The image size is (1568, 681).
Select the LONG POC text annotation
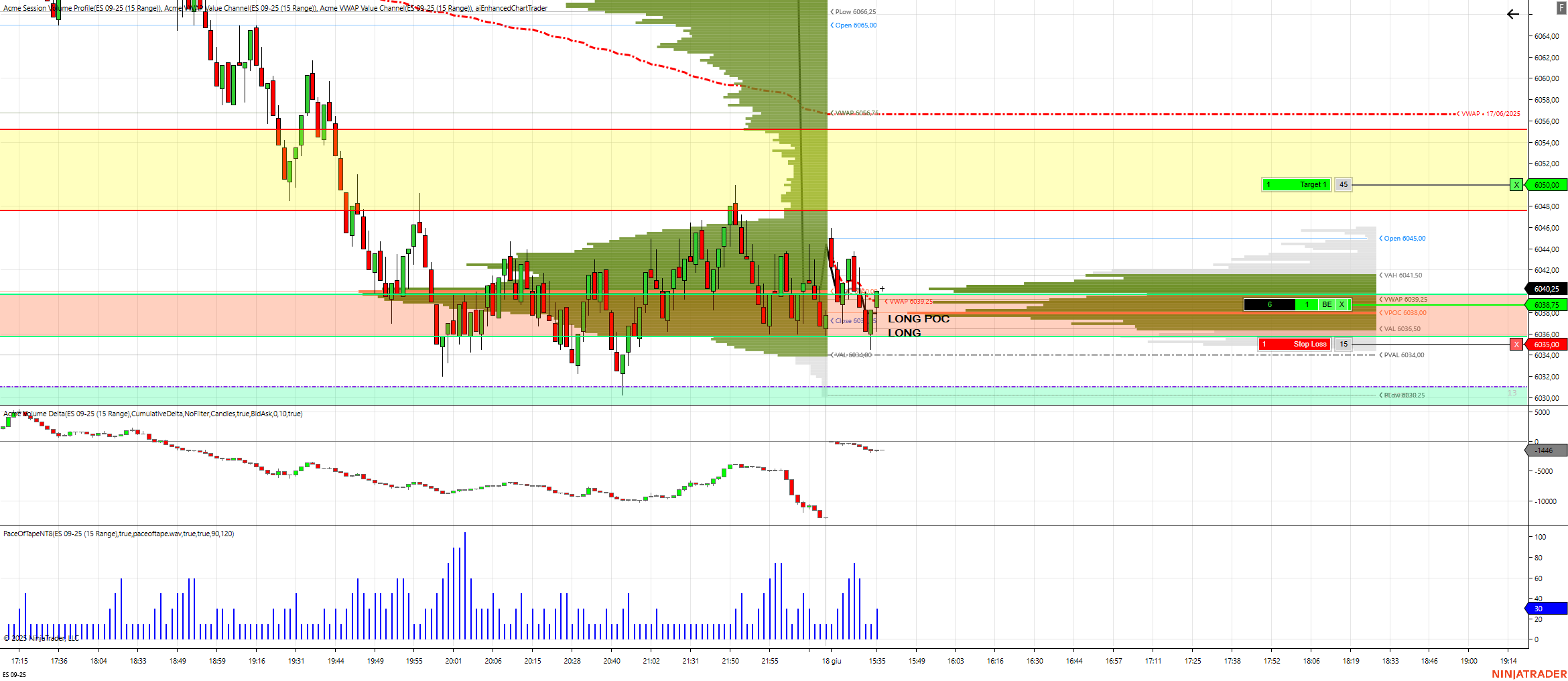(x=919, y=319)
